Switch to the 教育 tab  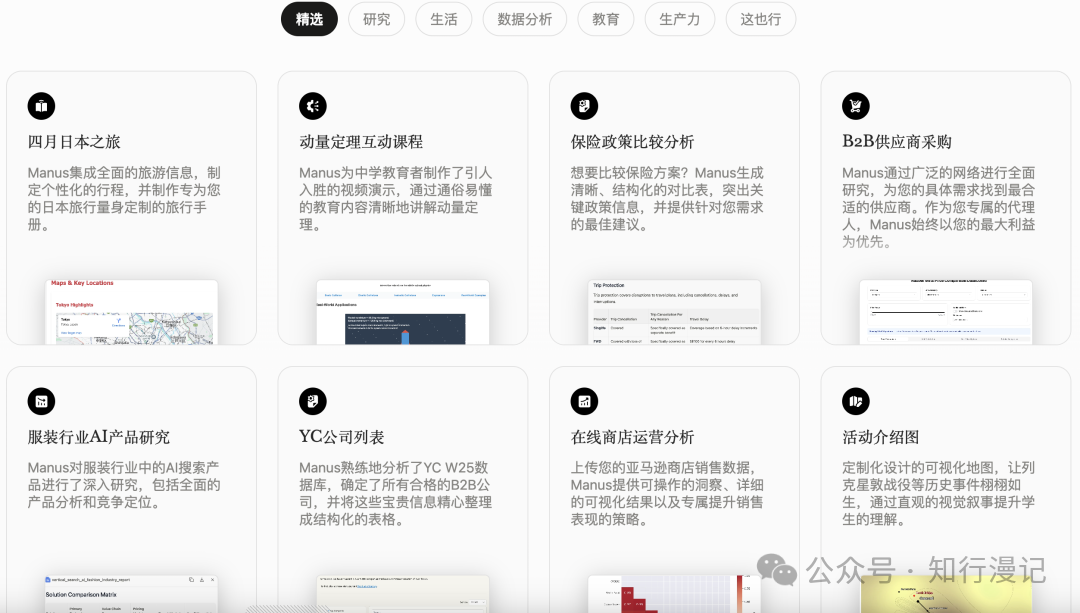point(605,19)
